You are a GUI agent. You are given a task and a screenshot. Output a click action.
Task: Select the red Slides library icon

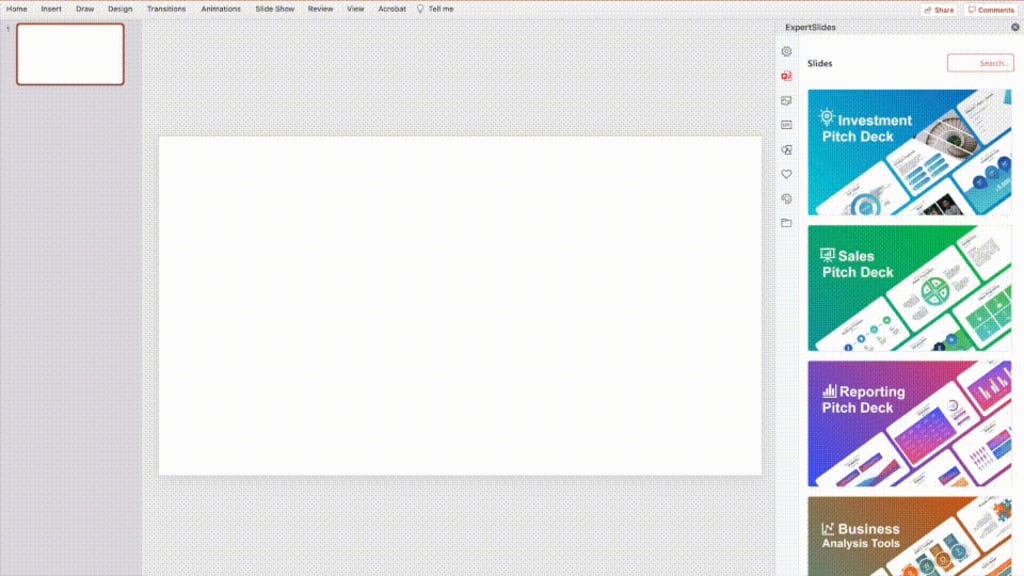[x=786, y=76]
